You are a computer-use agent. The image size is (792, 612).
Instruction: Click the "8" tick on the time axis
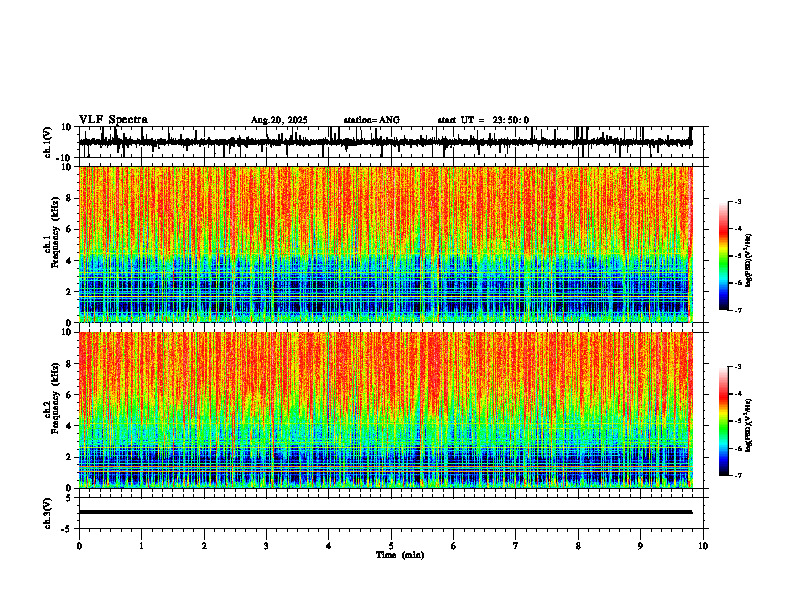pos(578,546)
